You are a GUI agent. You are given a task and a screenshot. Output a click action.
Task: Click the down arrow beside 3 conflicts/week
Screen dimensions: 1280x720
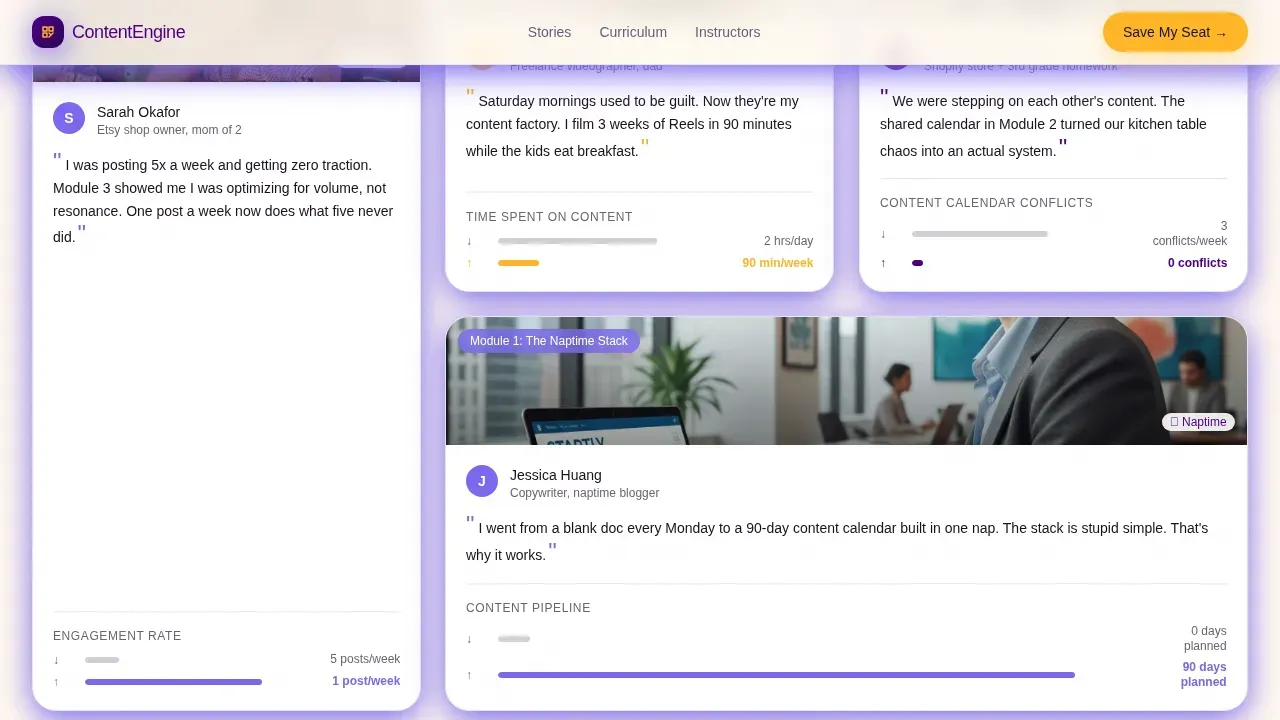(883, 234)
